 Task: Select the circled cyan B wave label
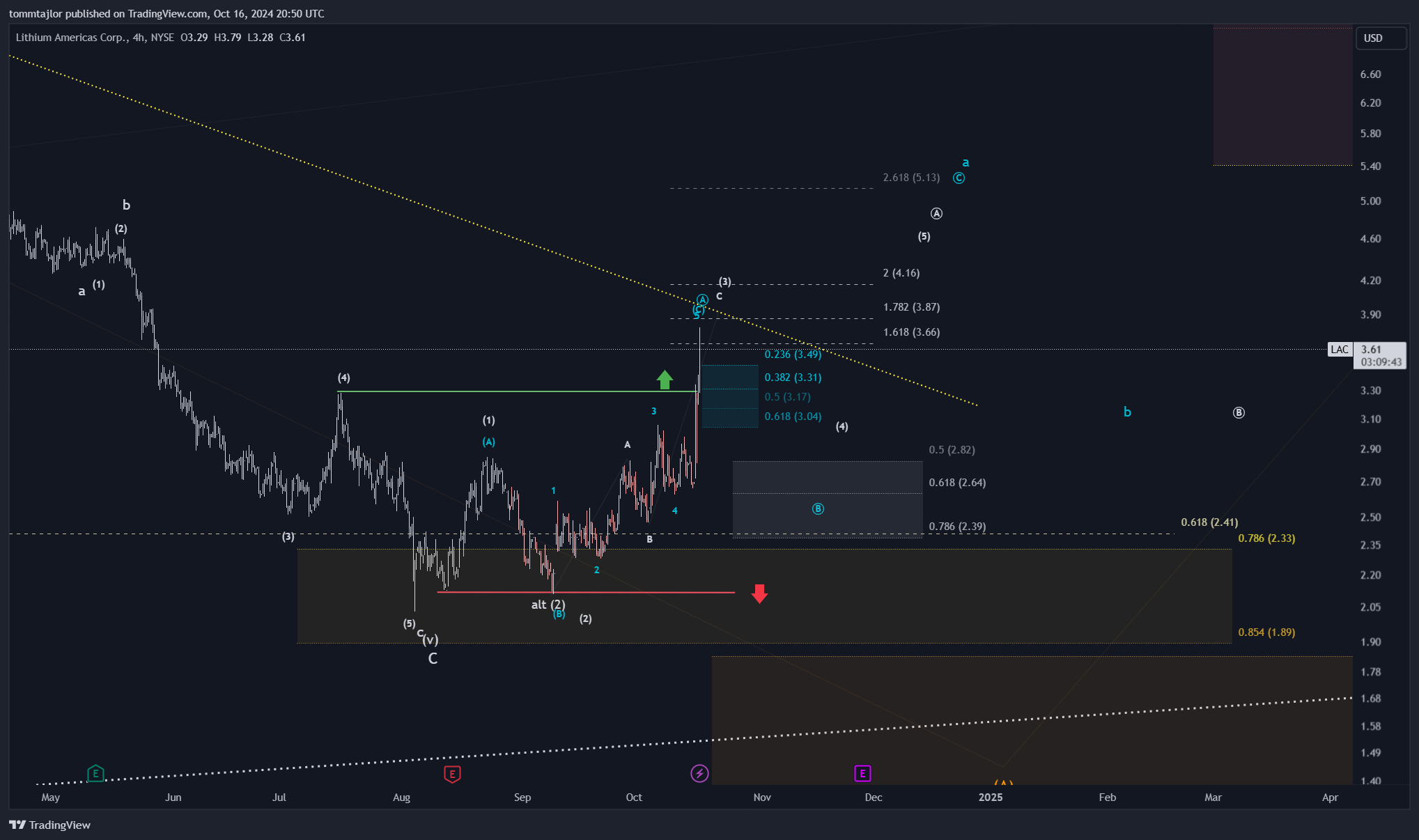click(818, 509)
